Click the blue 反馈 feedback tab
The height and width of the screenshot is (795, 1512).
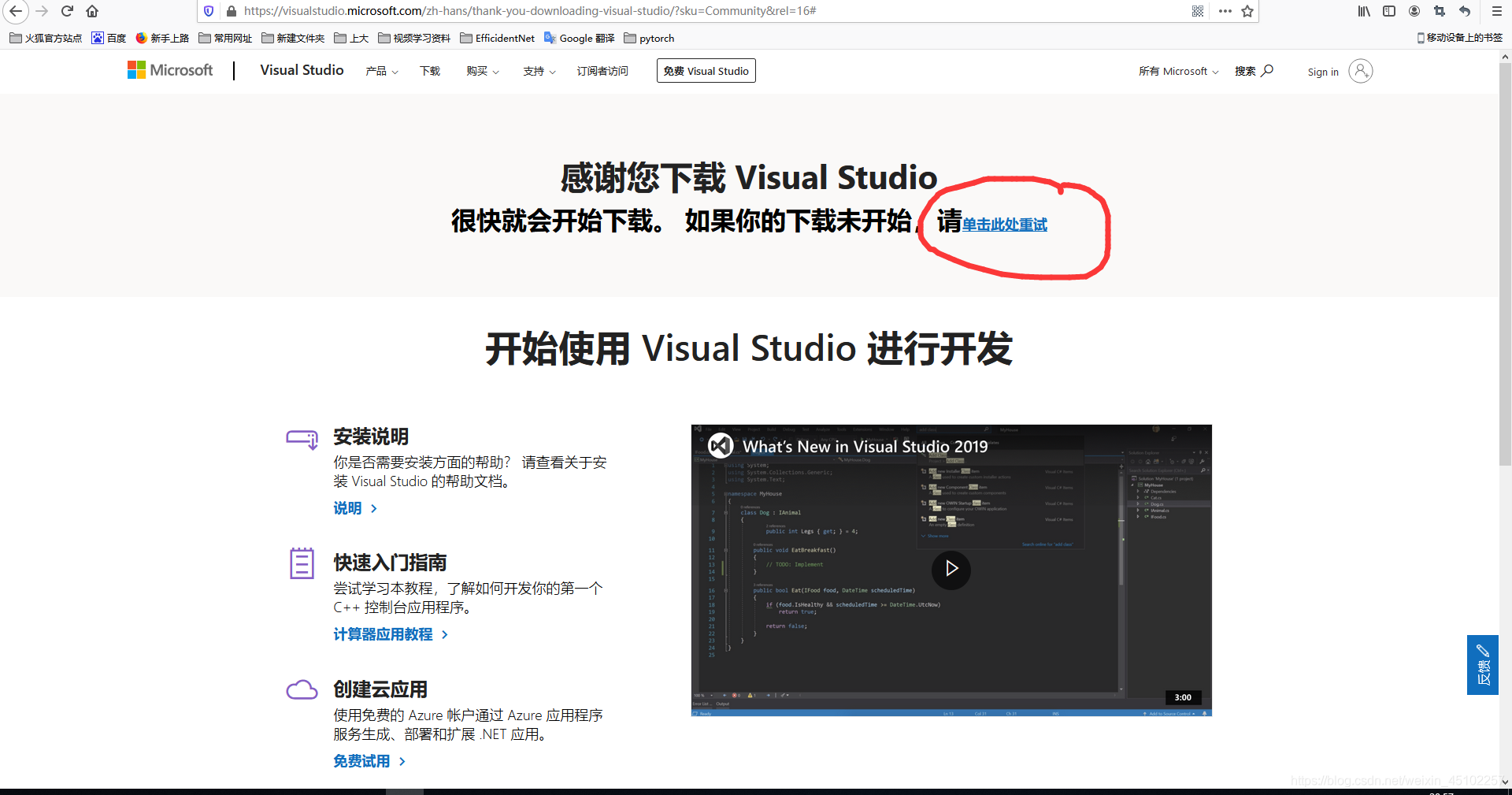pyautogui.click(x=1483, y=665)
